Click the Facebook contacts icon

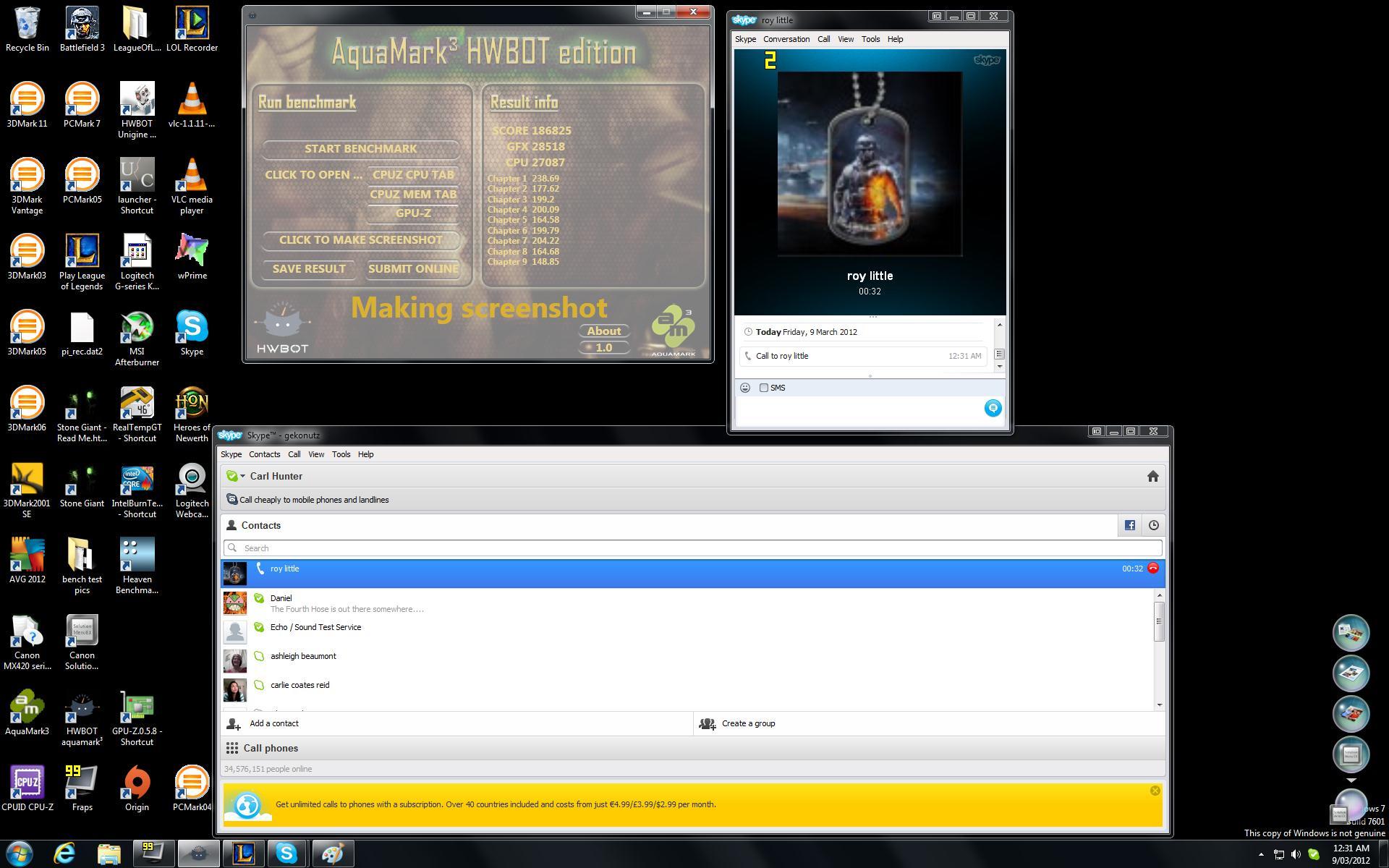1130,526
